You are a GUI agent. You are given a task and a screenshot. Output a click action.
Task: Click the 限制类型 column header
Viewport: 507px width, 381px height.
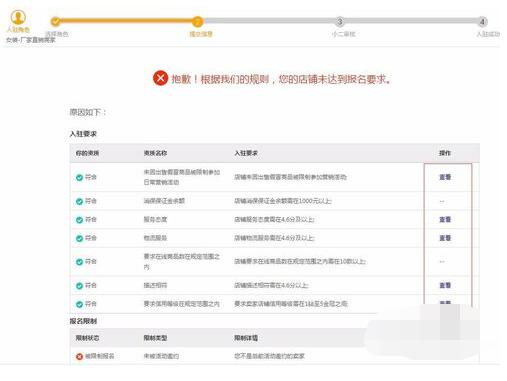pos(155,338)
